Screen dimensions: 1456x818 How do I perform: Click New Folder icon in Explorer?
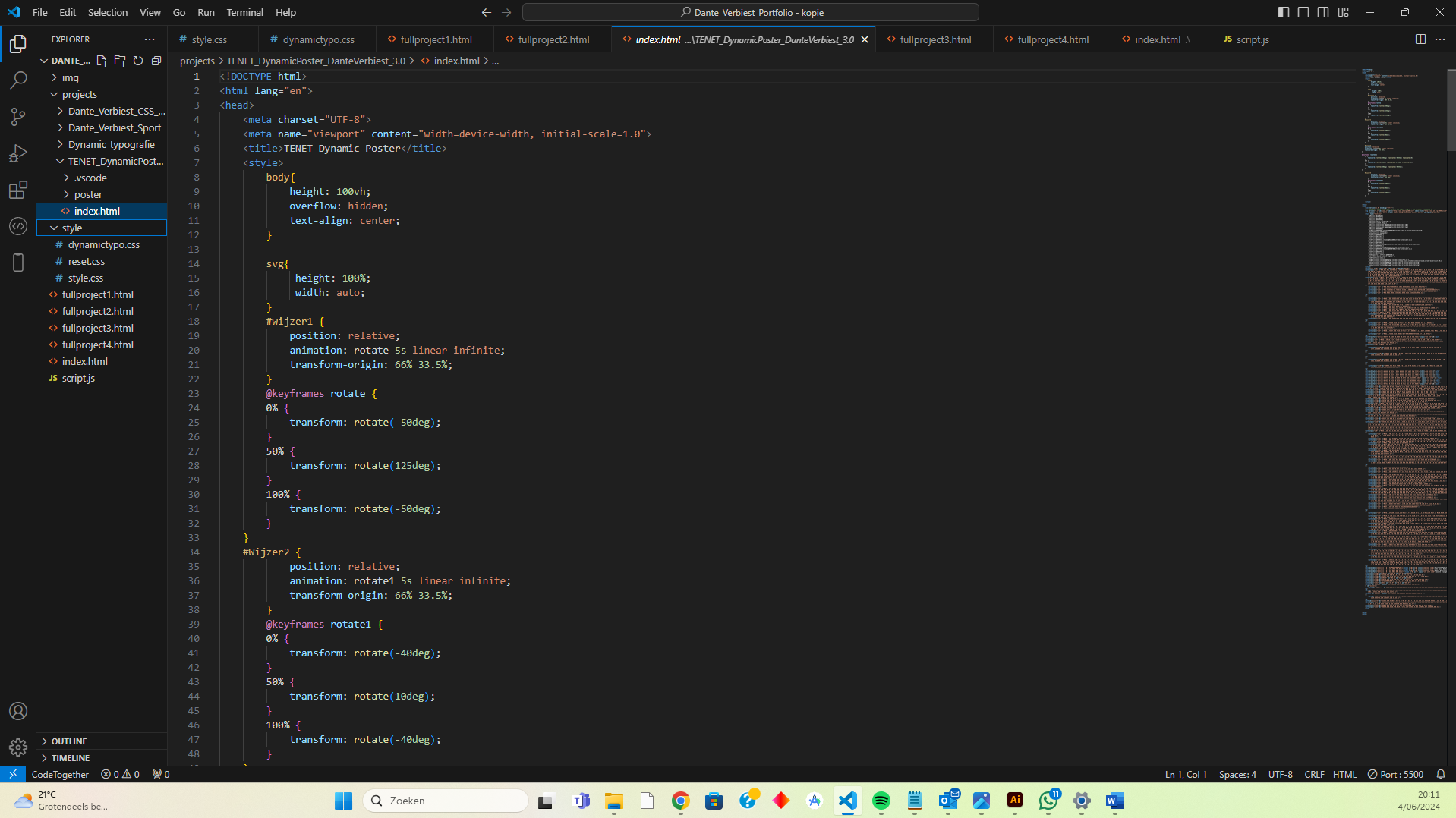coord(120,61)
